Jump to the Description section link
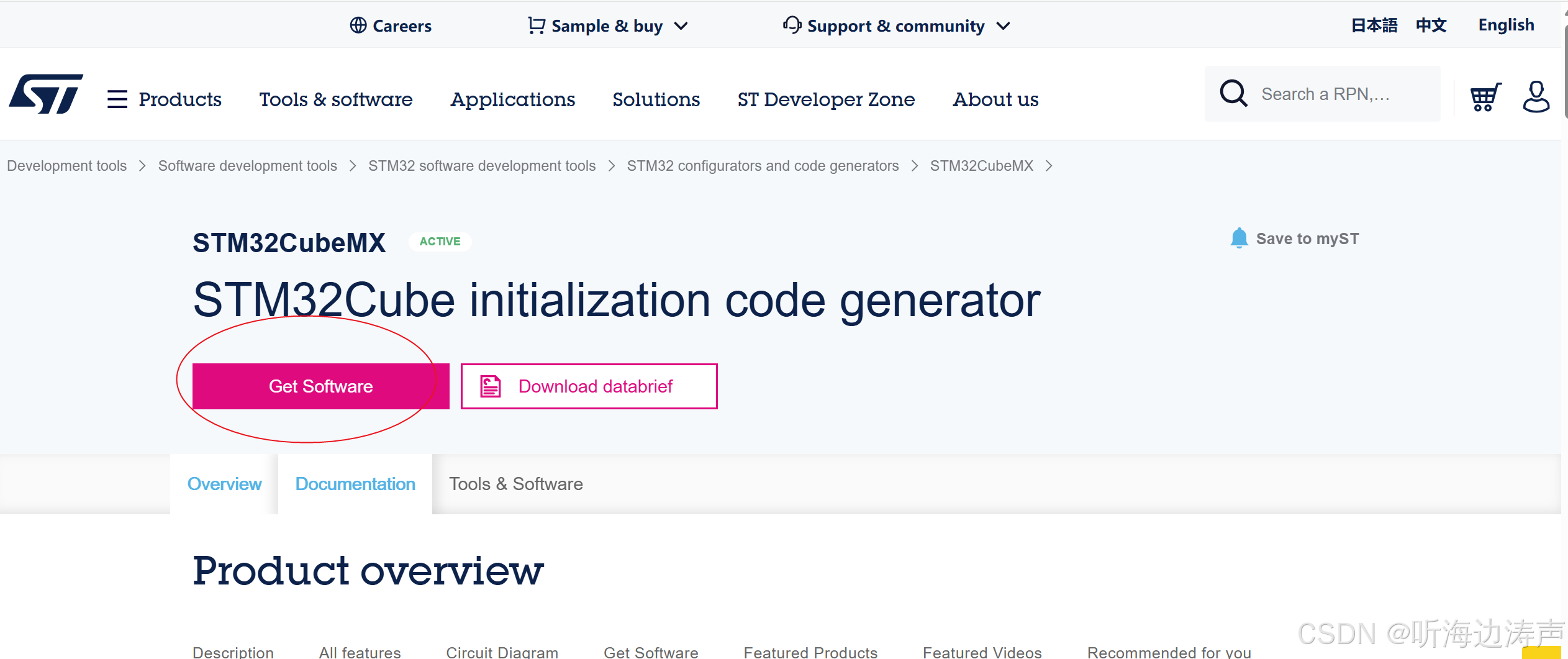This screenshot has width=1568, height=659. click(x=233, y=652)
